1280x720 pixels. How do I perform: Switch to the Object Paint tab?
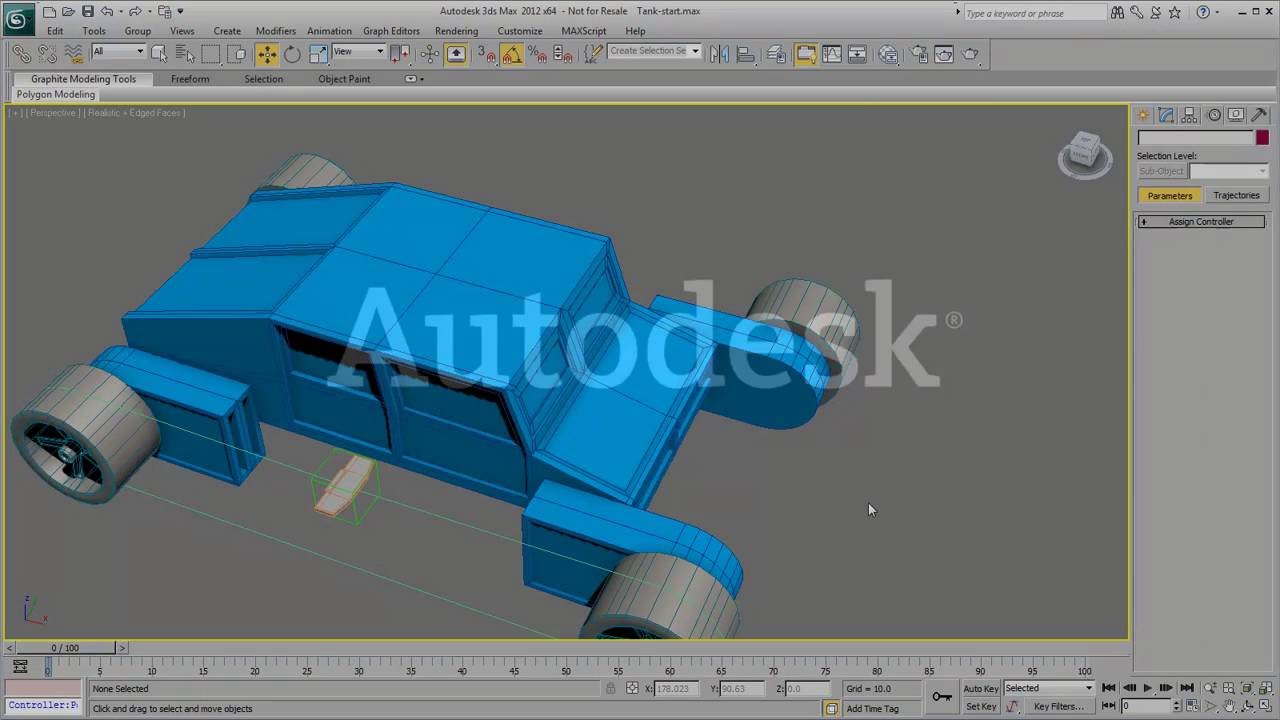tap(344, 79)
